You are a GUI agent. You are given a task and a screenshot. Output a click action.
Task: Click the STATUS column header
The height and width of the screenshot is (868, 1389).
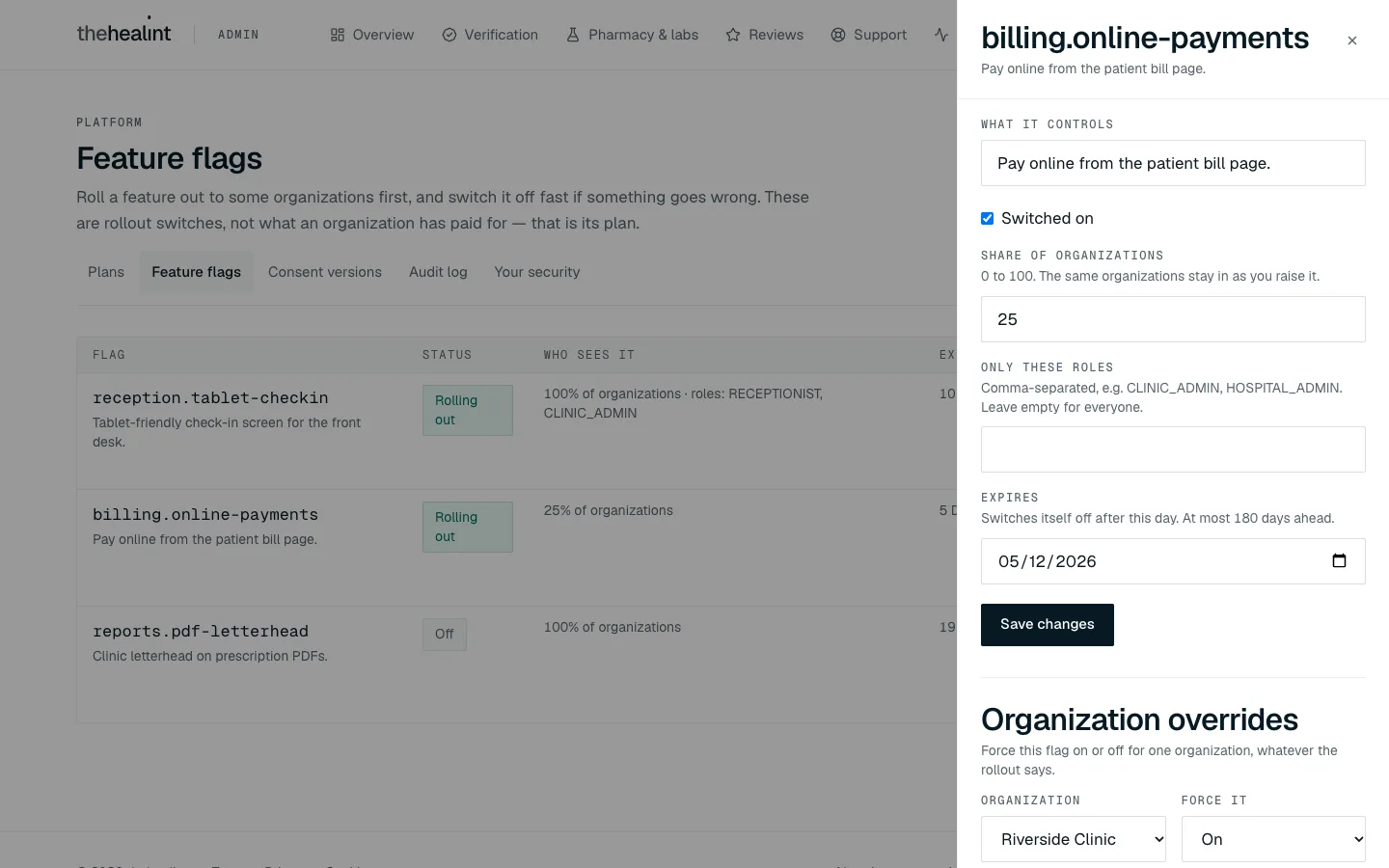448,355
